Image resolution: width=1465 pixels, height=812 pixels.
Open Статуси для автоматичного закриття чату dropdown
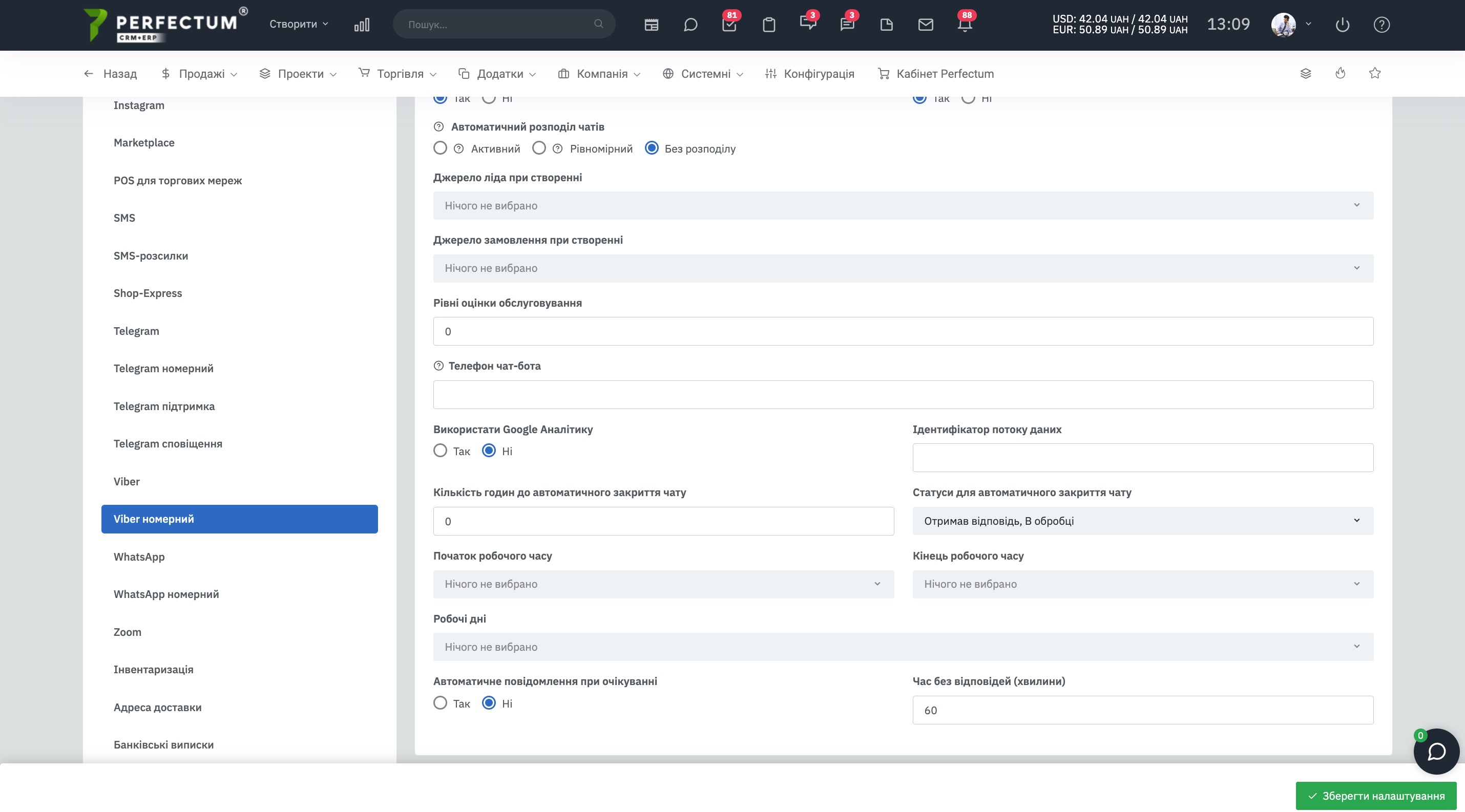click(x=1142, y=521)
